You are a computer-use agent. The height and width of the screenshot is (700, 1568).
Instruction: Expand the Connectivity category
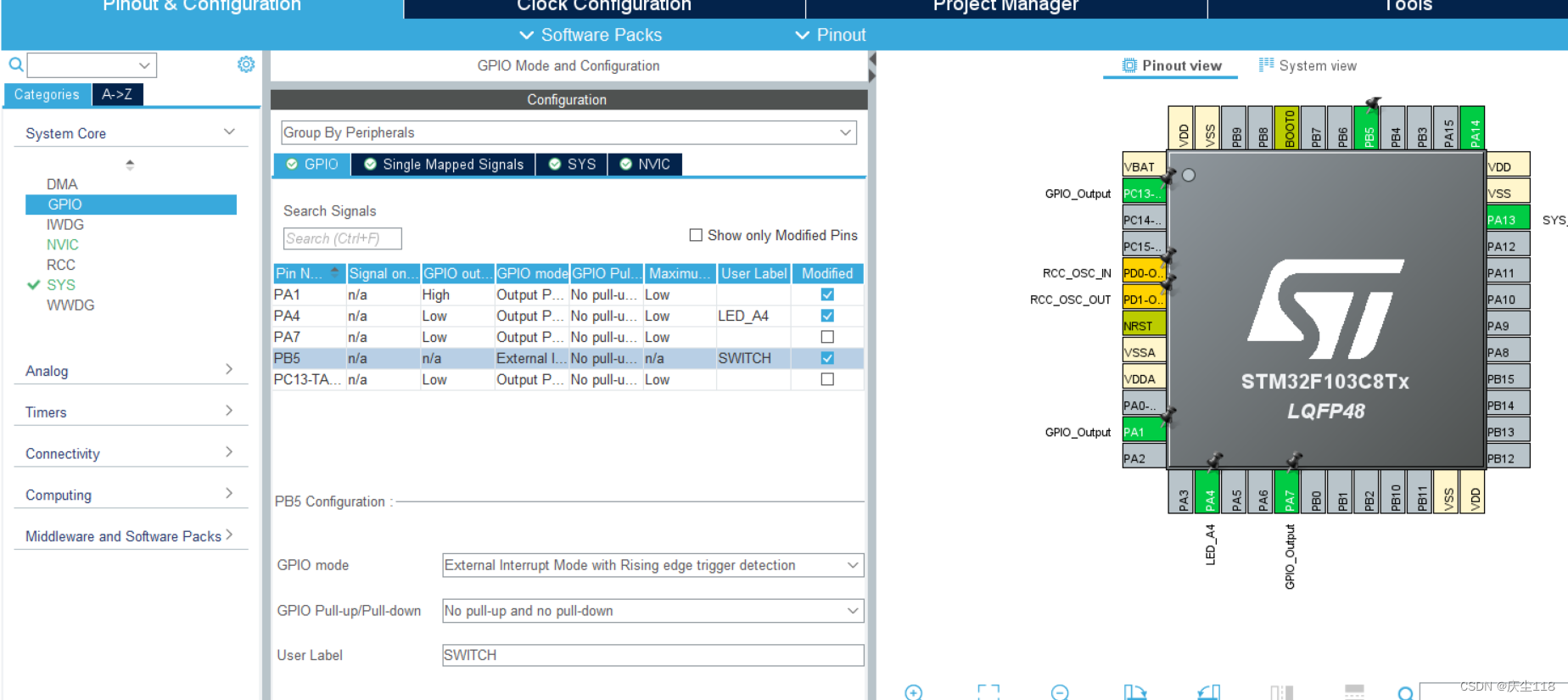point(229,452)
